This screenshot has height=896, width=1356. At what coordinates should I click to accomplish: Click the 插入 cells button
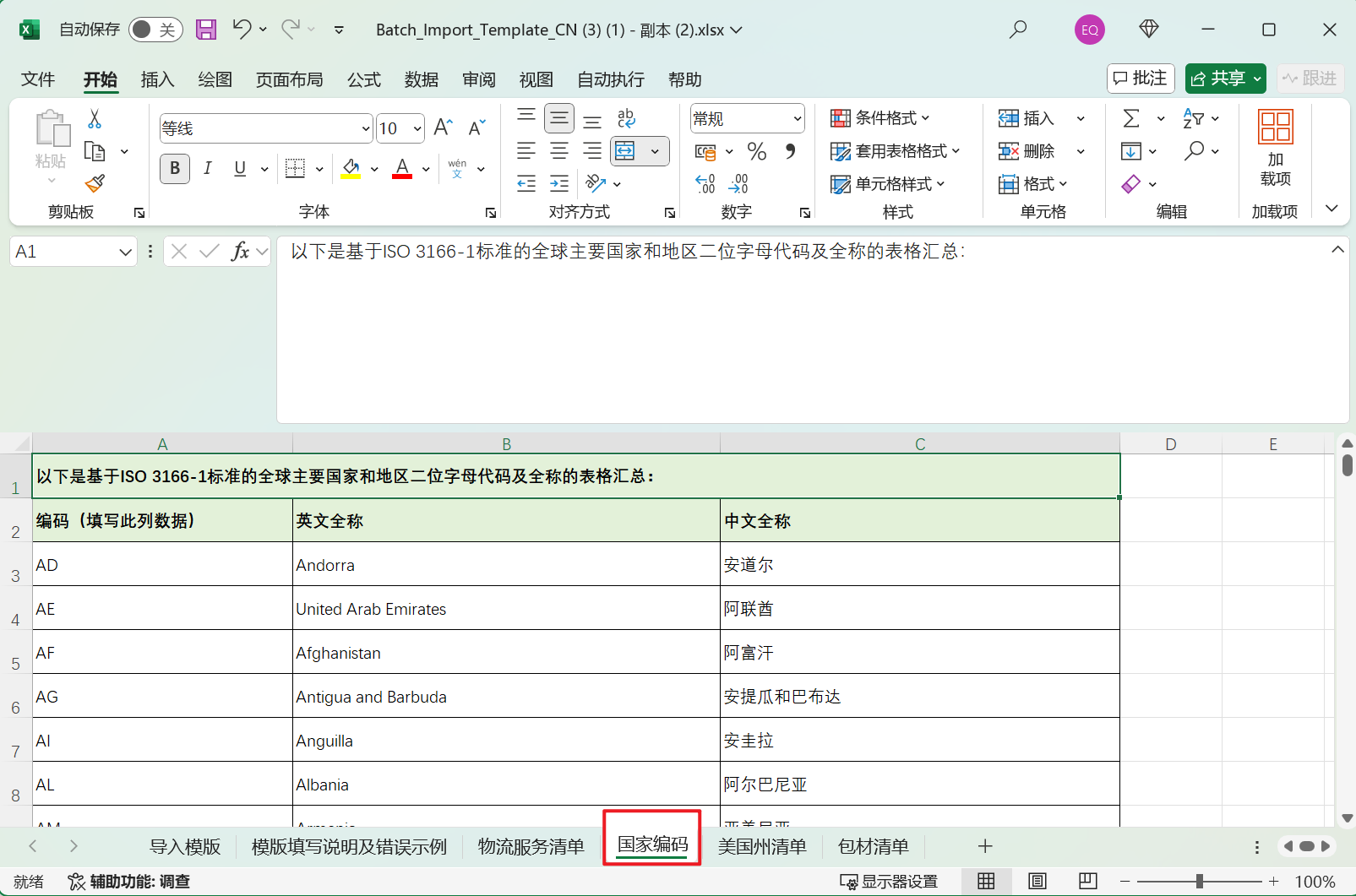point(1027,118)
